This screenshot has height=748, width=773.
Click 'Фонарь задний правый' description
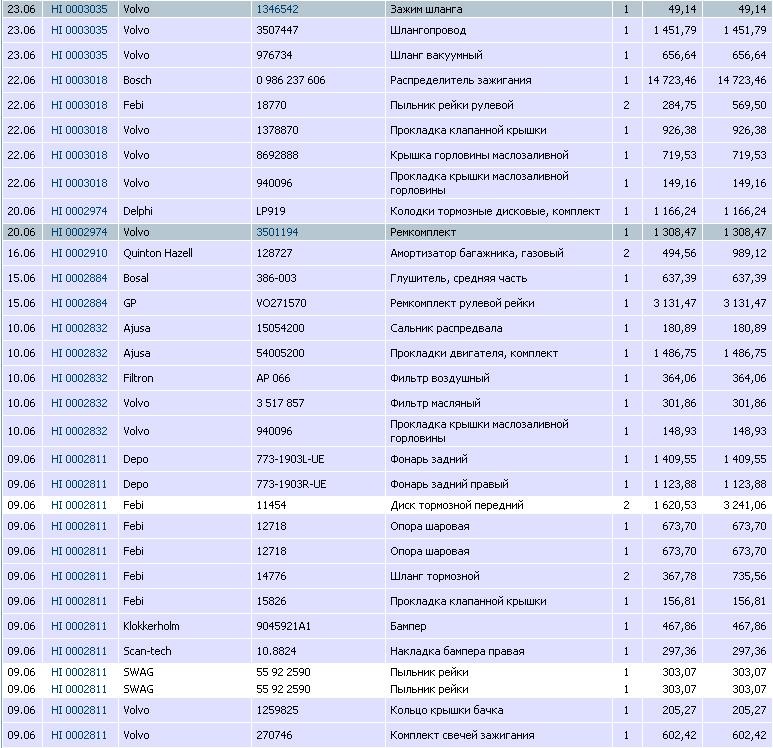click(x=449, y=484)
